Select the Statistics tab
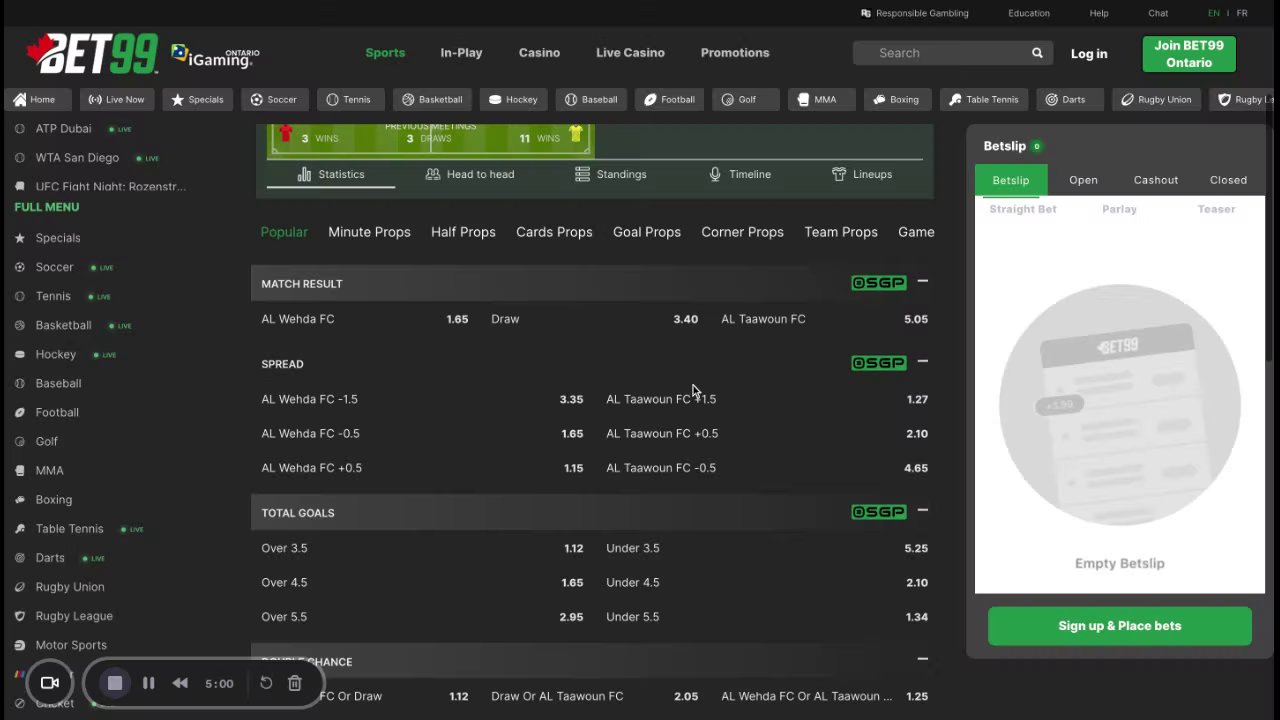 pyautogui.click(x=331, y=174)
